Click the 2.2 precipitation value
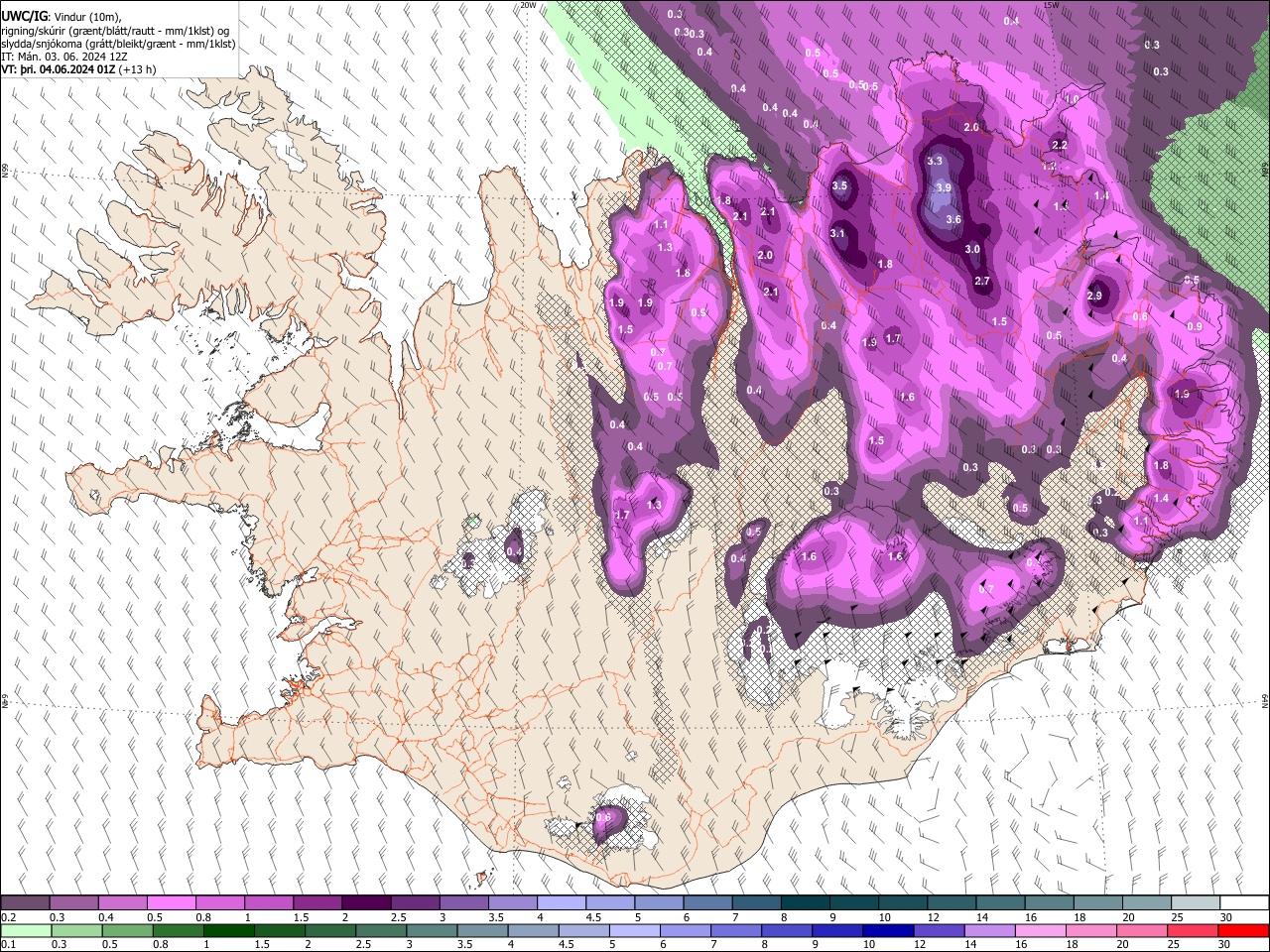 coord(1059,146)
